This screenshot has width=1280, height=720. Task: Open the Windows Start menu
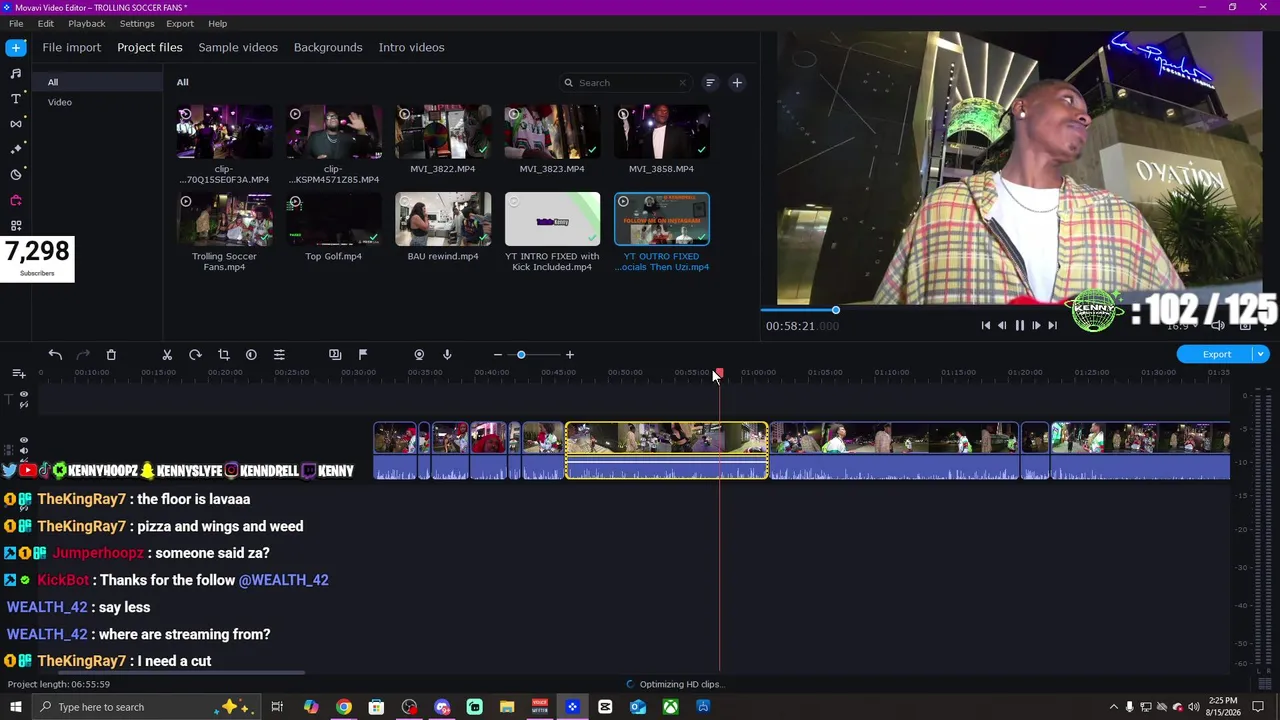[15, 707]
